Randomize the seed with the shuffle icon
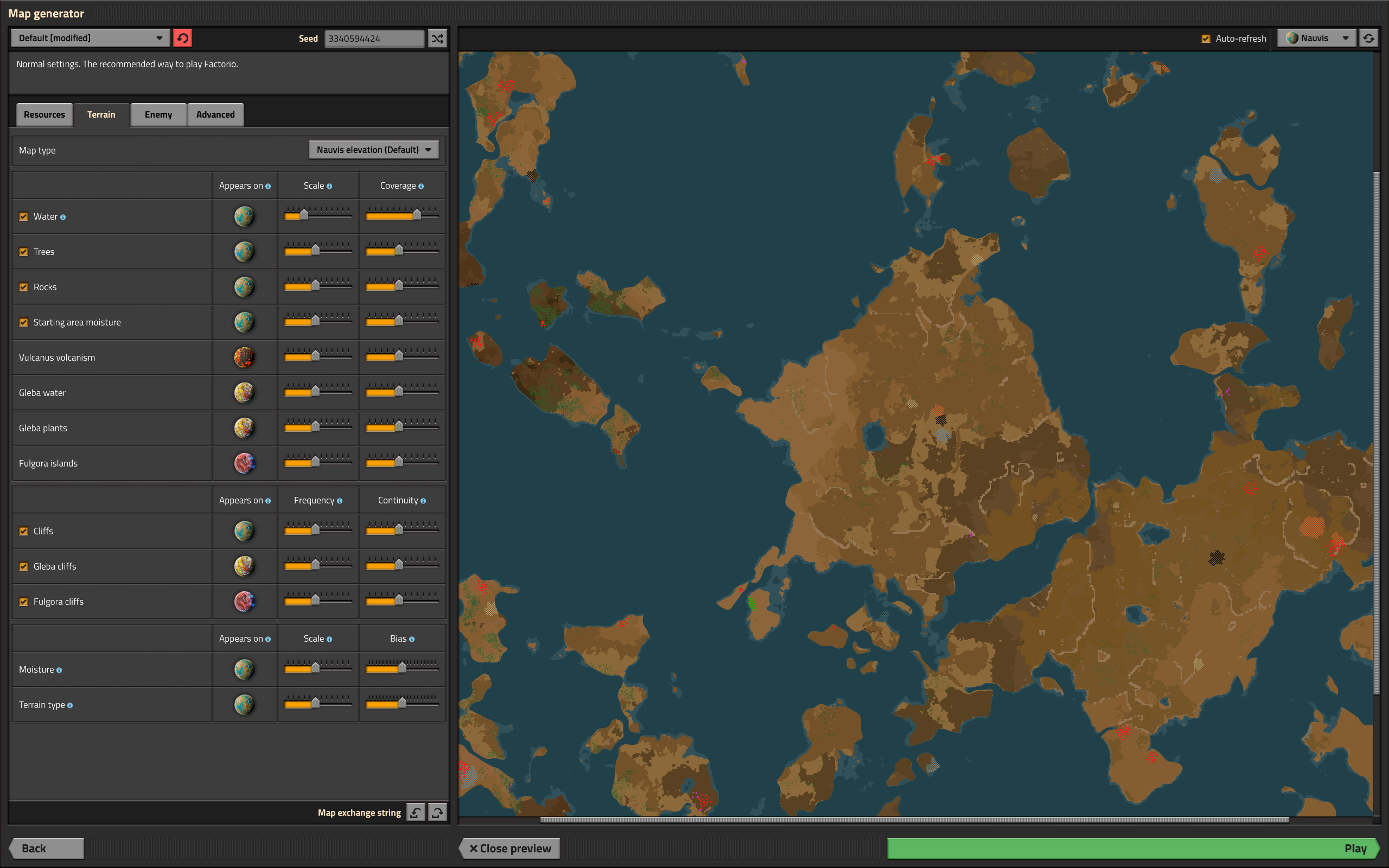Screen dimensions: 1389x868 pos(437,39)
